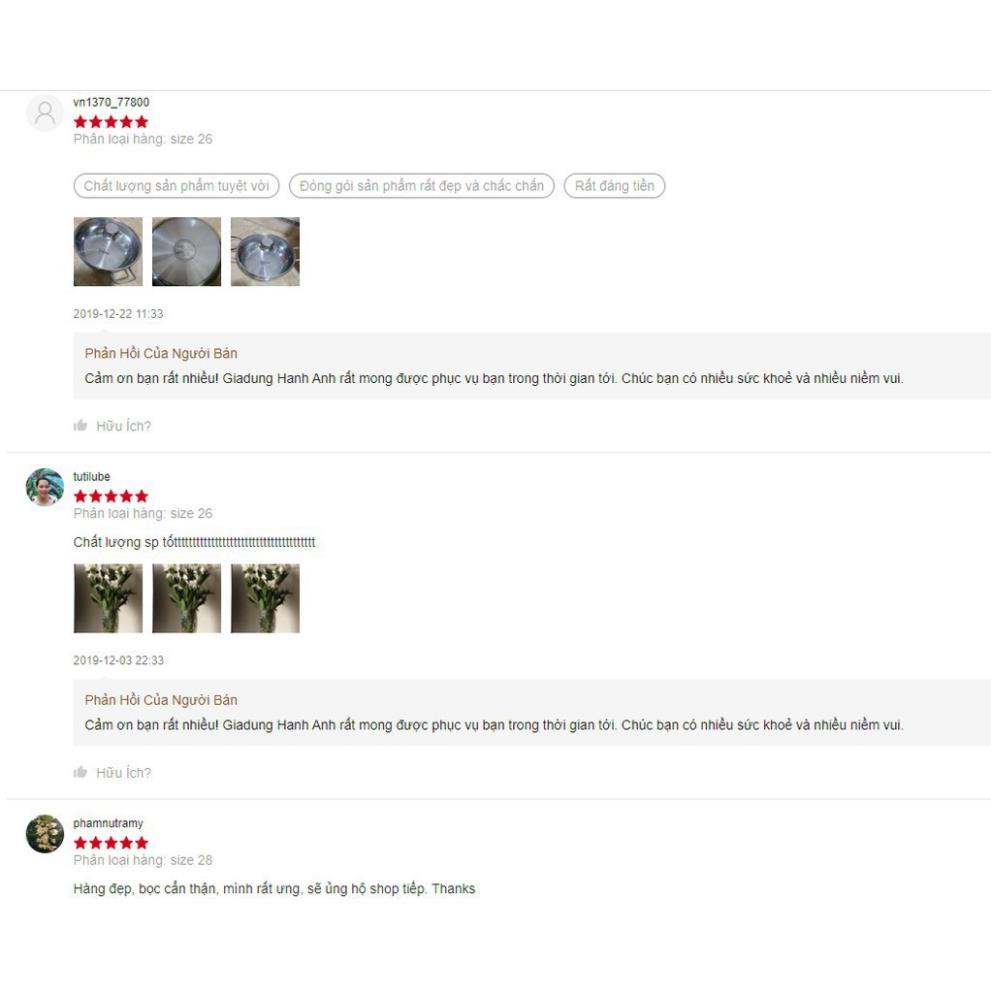Screen dimensions: 991x991
Task: Click the five-star rating of phamnutramy
Action: pos(111,842)
